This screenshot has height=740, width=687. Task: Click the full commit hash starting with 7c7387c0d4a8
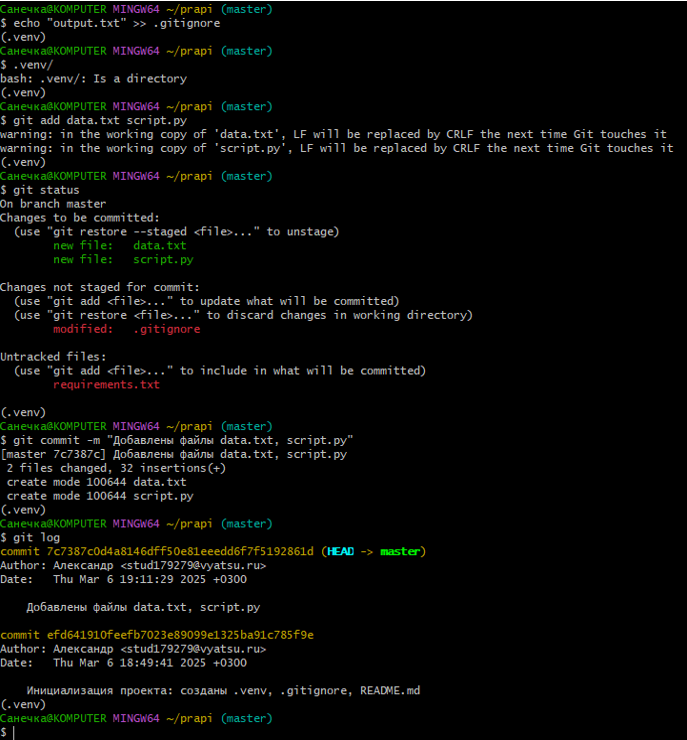(x=180, y=551)
